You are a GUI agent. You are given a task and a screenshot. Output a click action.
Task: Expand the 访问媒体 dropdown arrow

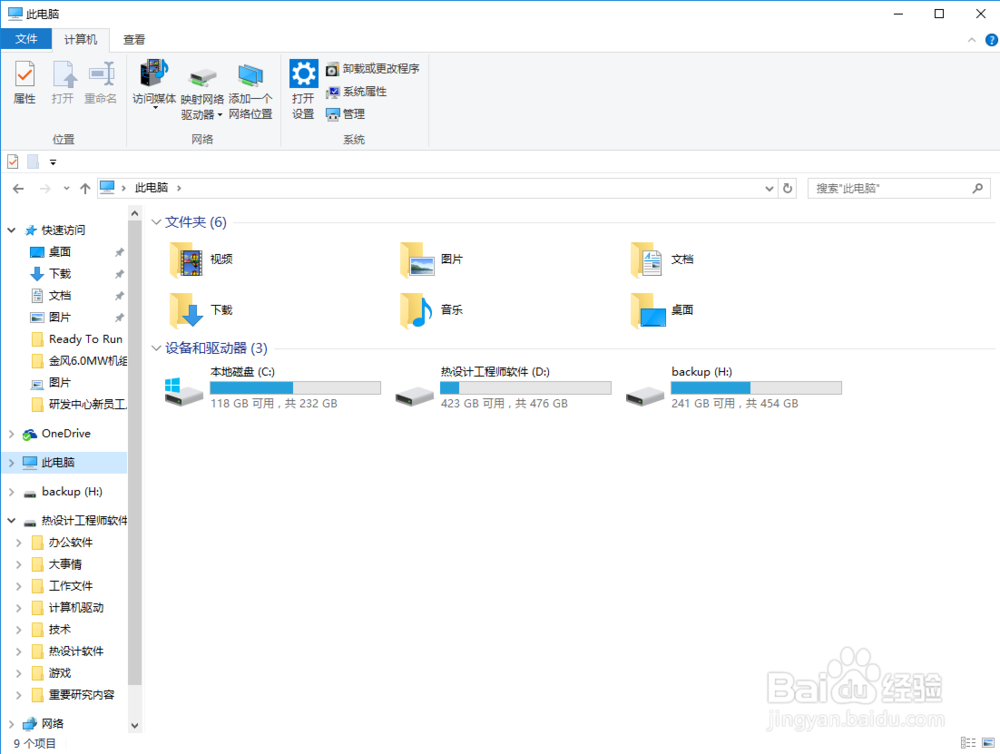tap(153, 105)
